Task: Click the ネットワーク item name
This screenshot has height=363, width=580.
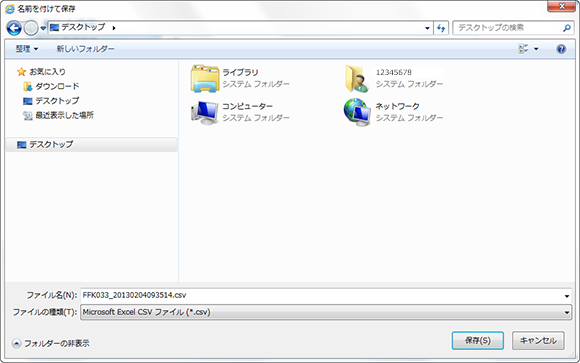Action: 397,106
